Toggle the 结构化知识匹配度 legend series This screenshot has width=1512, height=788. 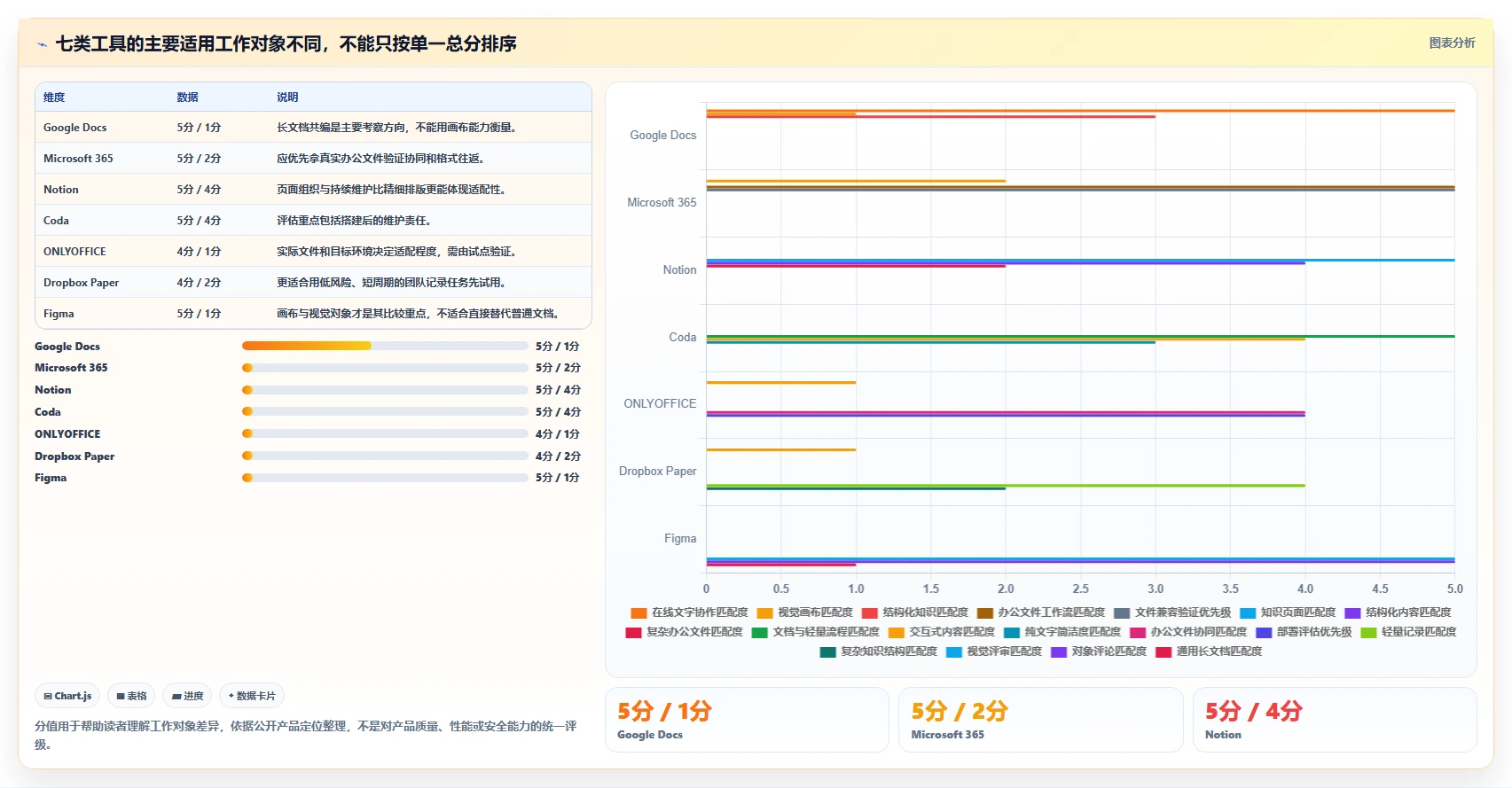[914, 612]
